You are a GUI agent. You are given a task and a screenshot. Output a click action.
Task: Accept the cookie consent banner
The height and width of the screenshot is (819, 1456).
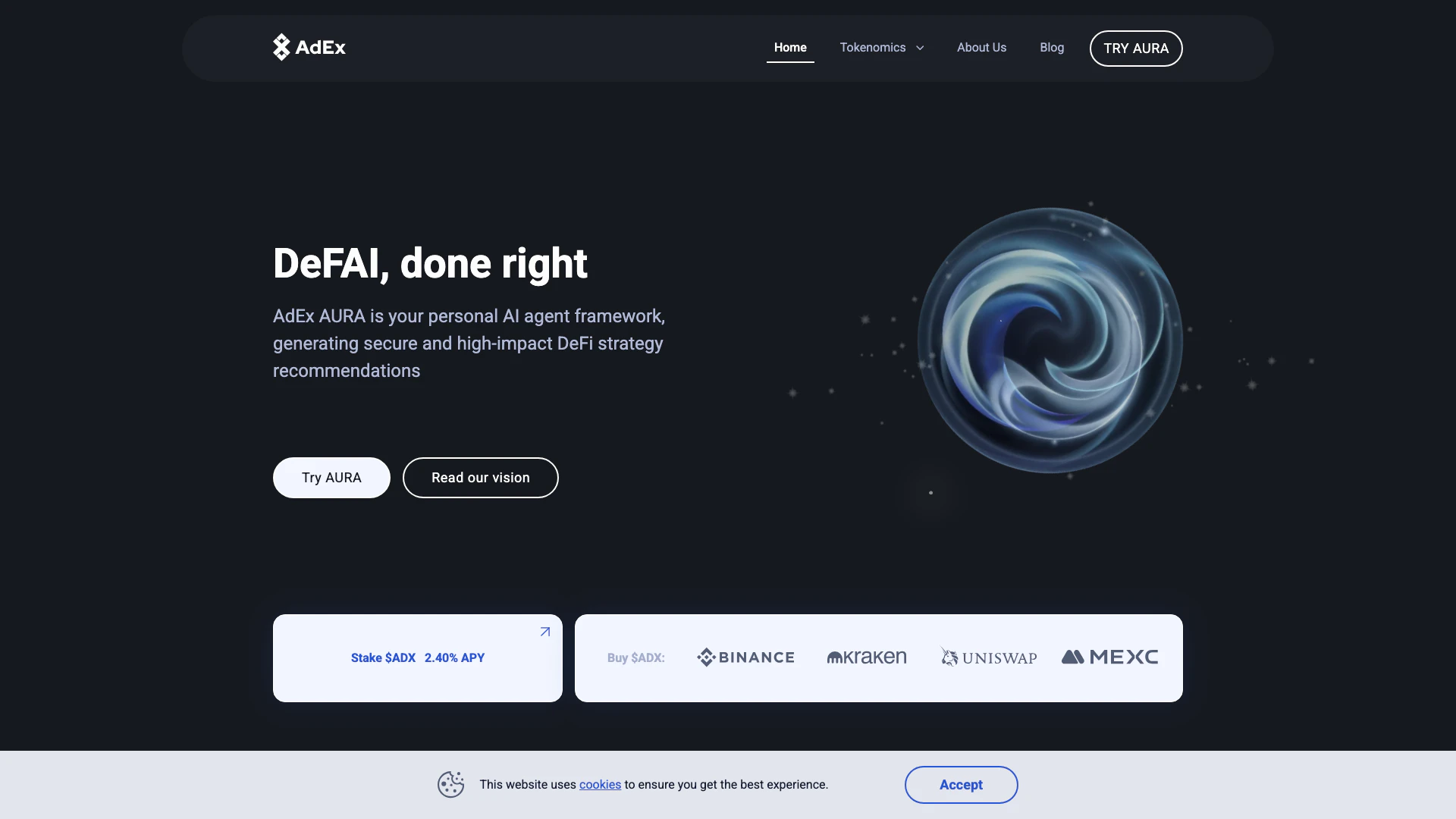coord(961,785)
